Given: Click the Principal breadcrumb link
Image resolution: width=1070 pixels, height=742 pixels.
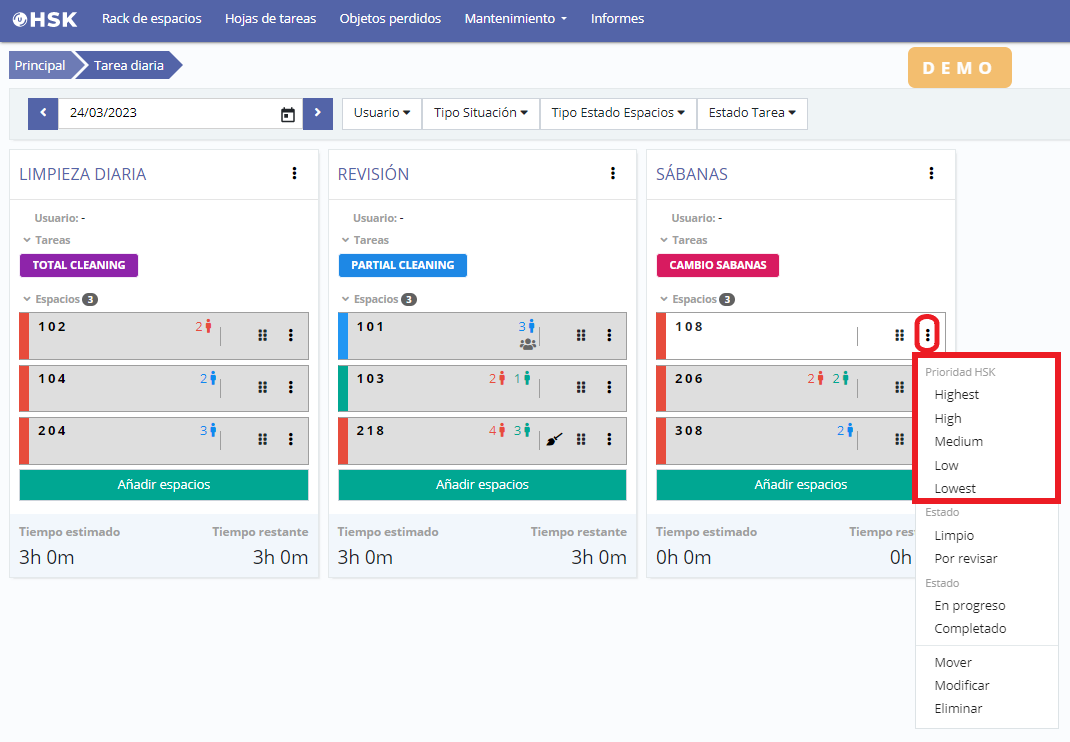Looking at the screenshot, I should 40,66.
